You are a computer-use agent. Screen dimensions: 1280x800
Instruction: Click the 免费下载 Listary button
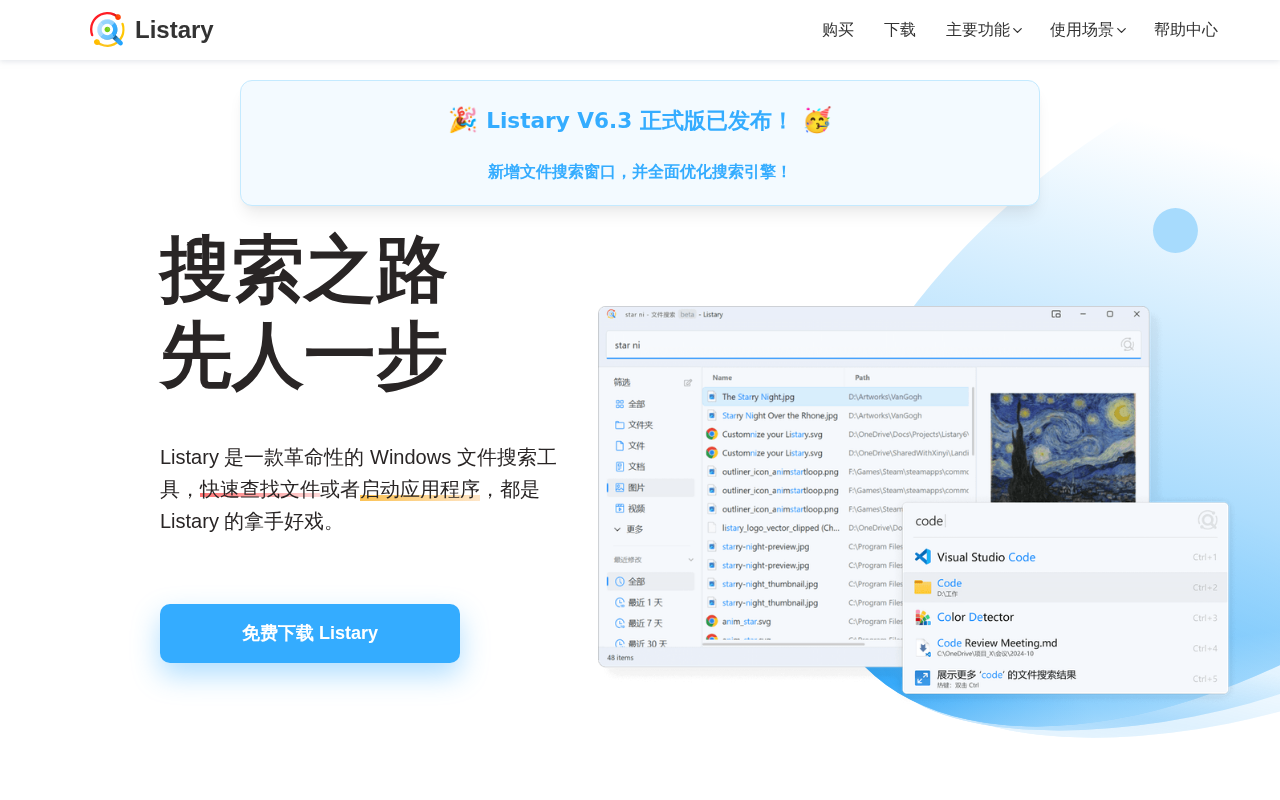point(310,633)
